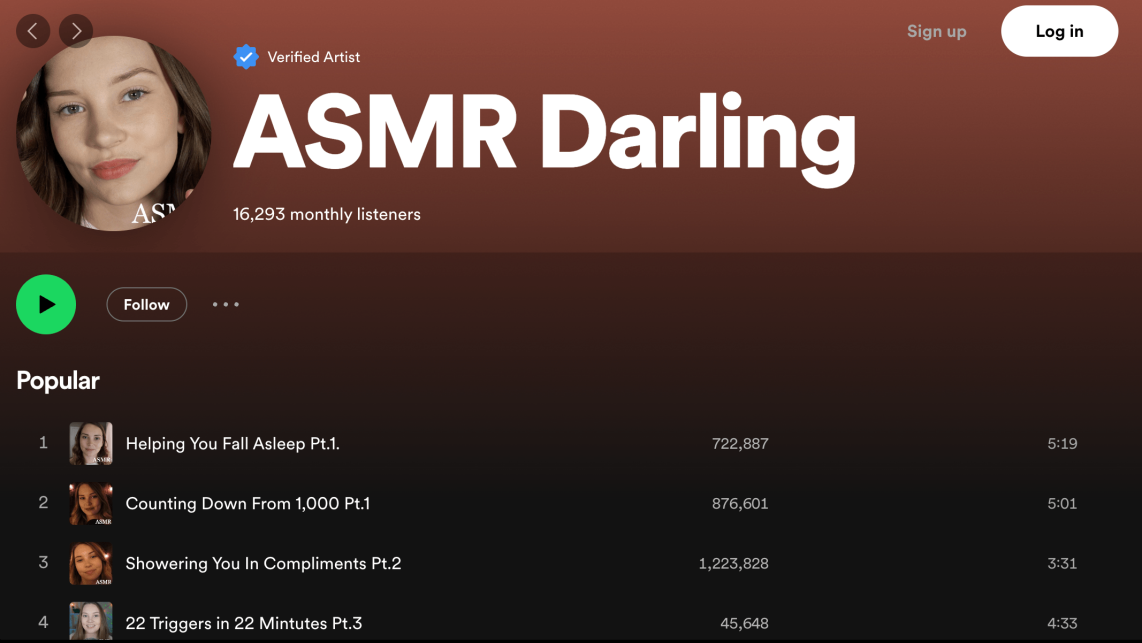Open the ASMR Darling profile picture
This screenshot has width=1142, height=643.
click(x=113, y=133)
